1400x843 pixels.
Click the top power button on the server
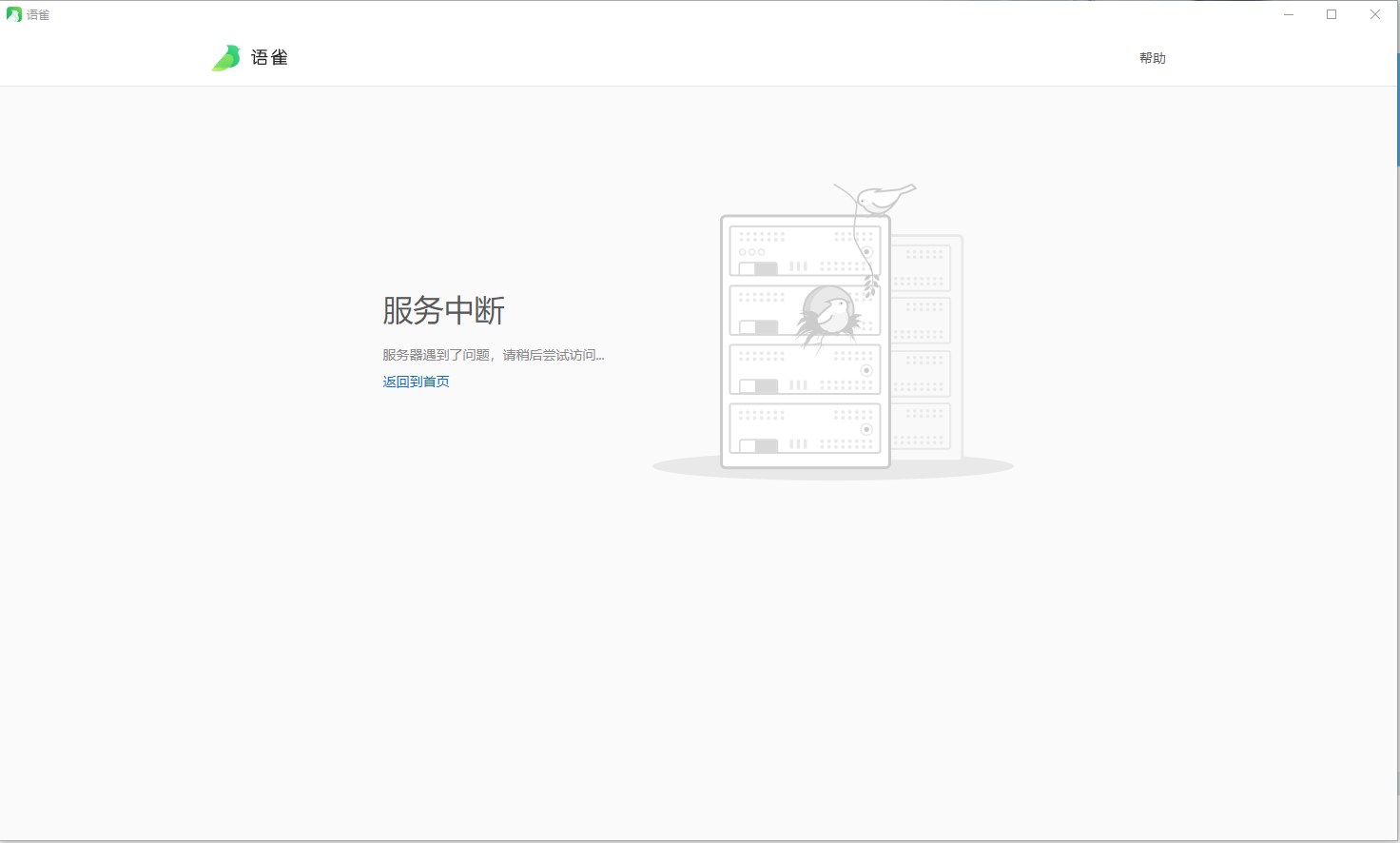865,250
